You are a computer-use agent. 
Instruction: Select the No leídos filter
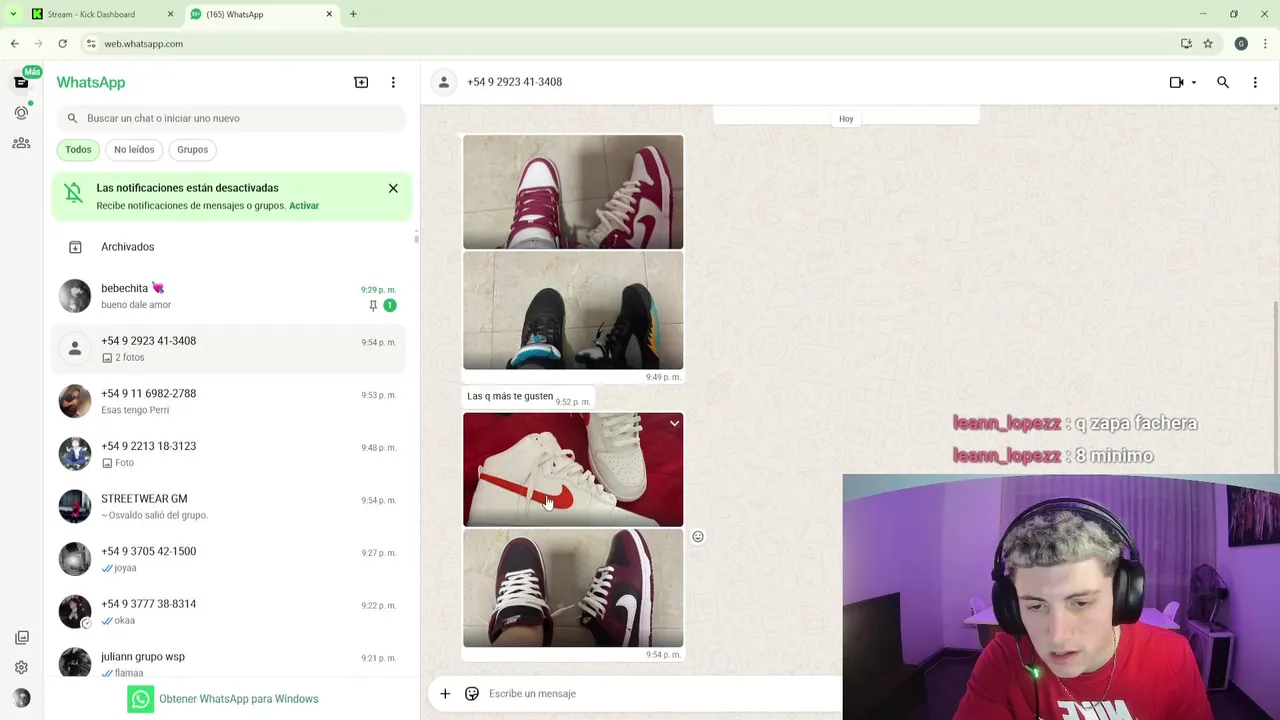pyautogui.click(x=134, y=149)
